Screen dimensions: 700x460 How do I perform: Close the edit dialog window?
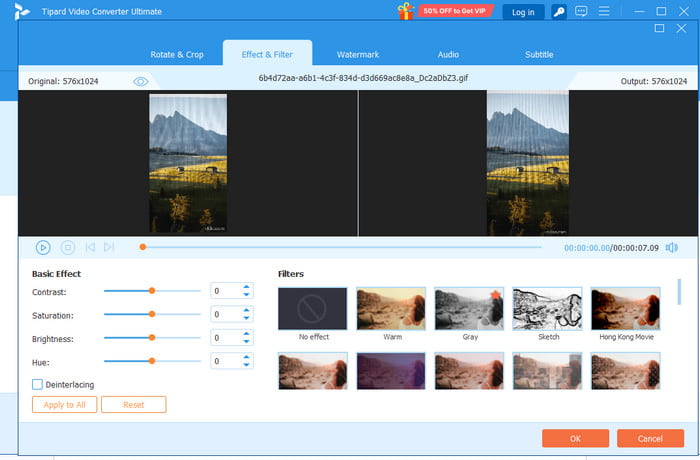[x=681, y=29]
